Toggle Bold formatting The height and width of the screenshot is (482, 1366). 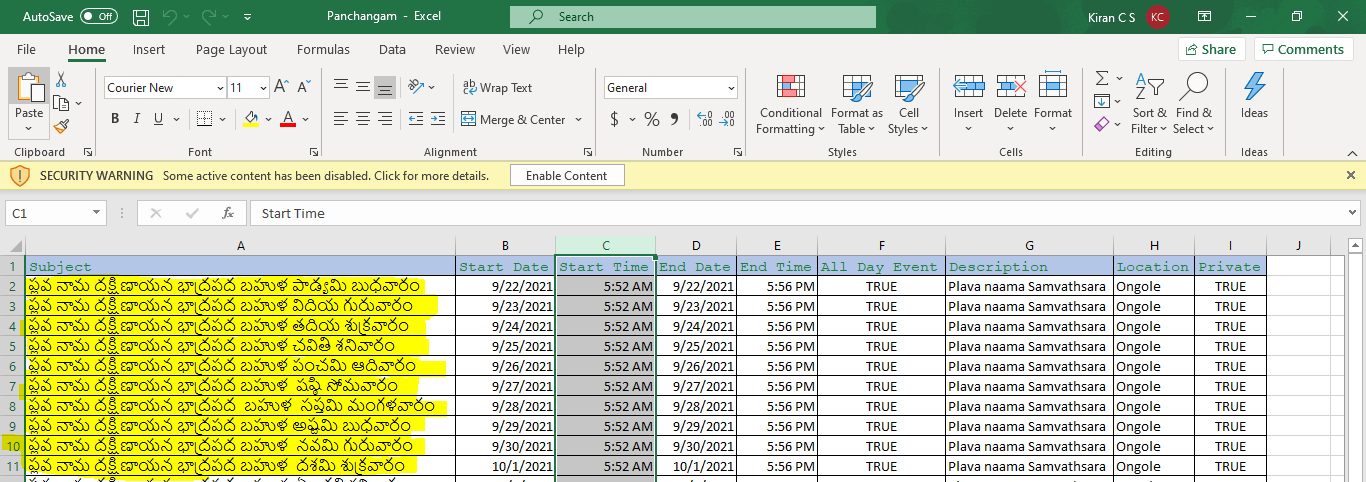click(x=115, y=119)
